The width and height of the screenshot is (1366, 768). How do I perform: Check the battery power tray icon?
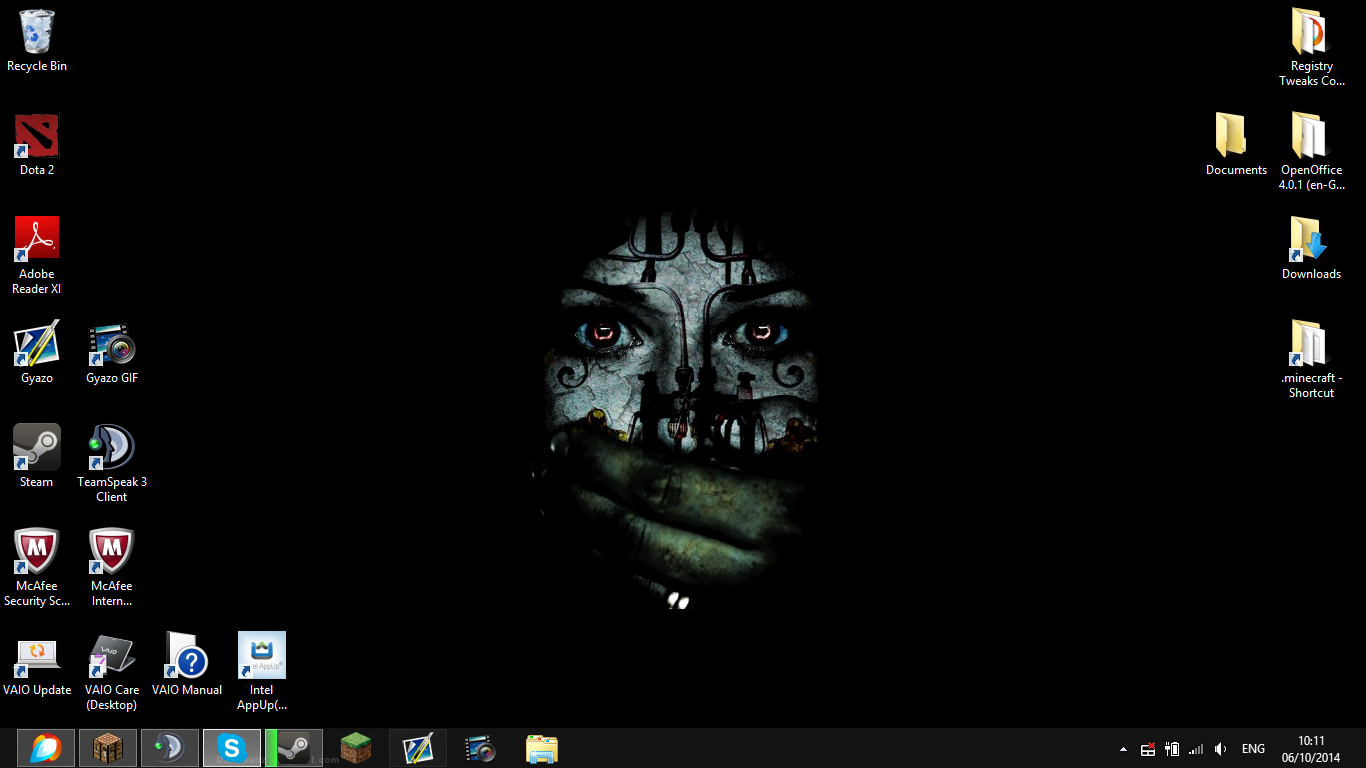[x=1172, y=749]
